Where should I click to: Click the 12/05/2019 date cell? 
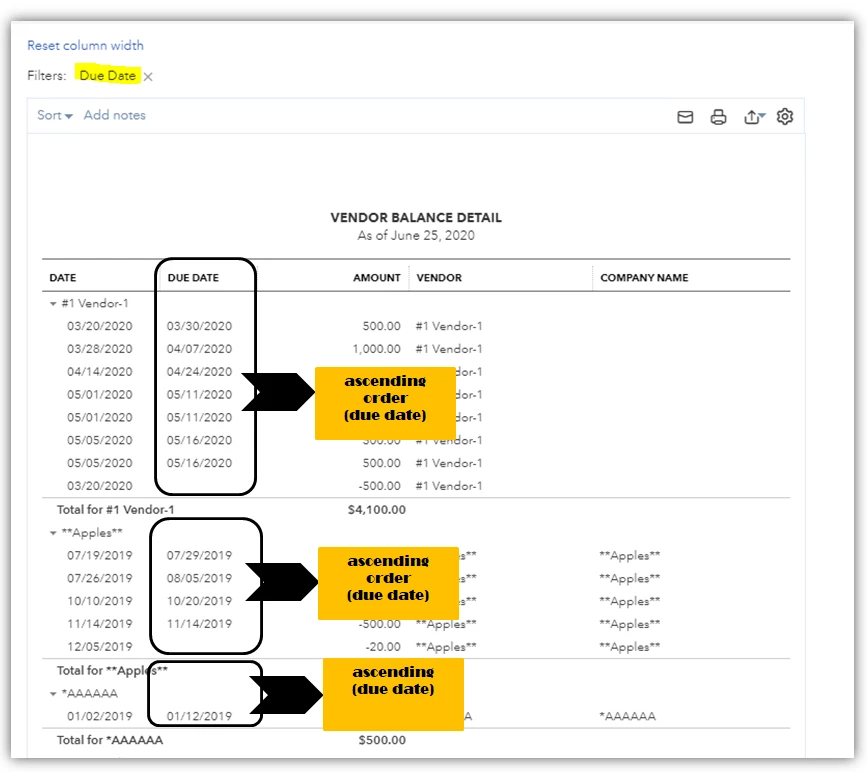coord(100,647)
